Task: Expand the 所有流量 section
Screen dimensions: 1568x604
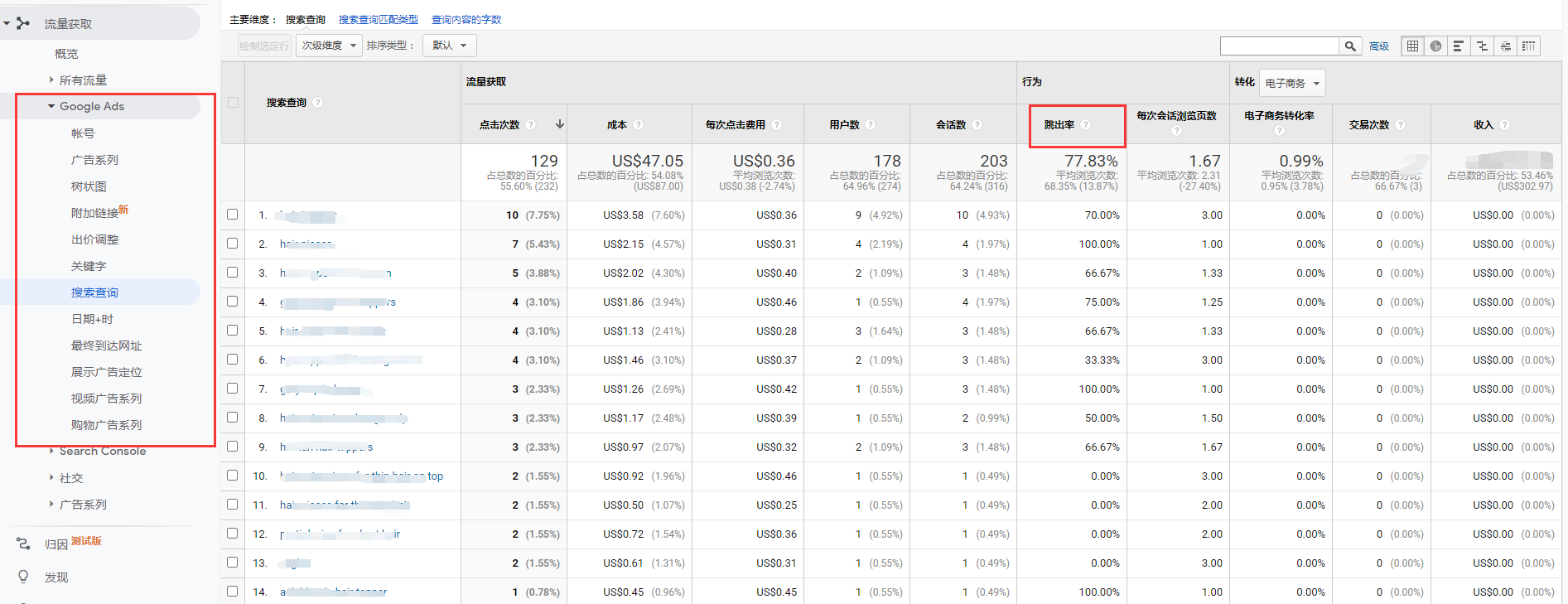Action: [x=51, y=80]
